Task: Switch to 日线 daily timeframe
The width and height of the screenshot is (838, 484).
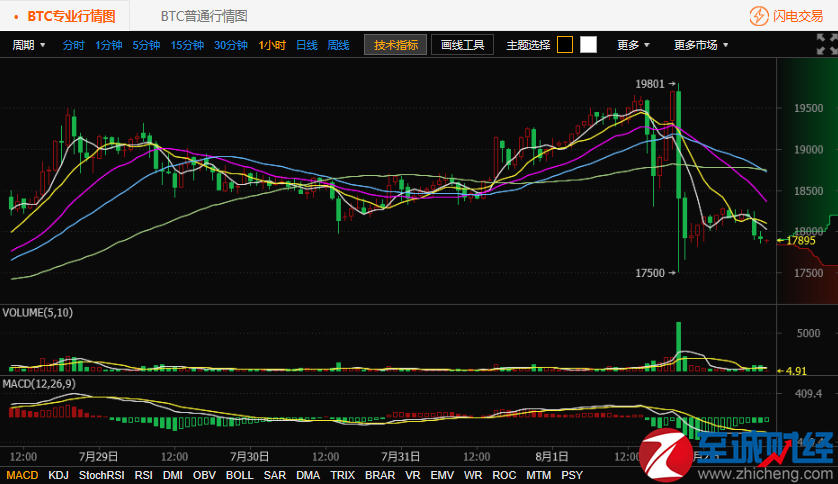Action: (x=307, y=45)
